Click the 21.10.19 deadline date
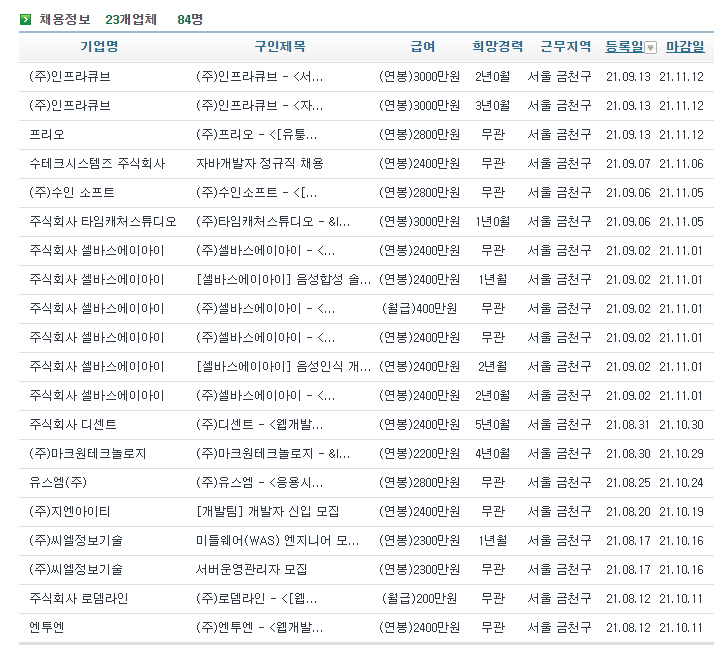The image size is (717, 649). (681, 511)
